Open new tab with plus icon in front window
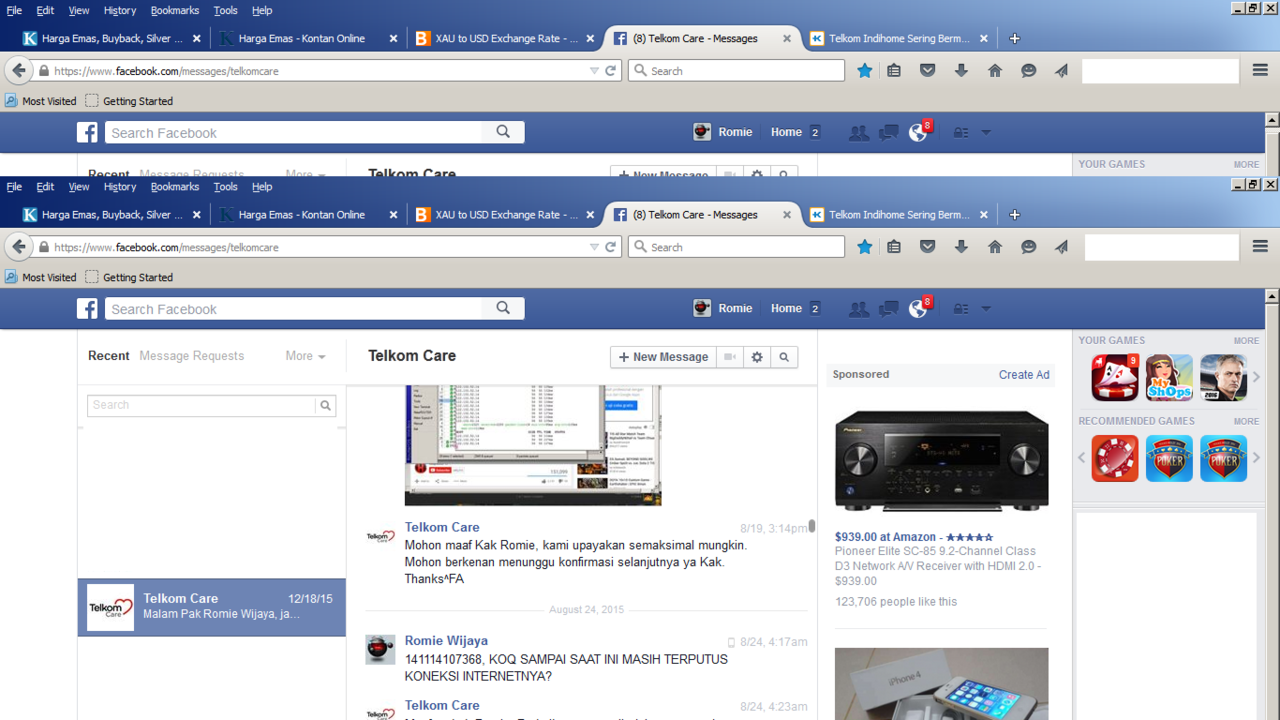Image resolution: width=1280 pixels, height=720 pixels. click(1014, 214)
